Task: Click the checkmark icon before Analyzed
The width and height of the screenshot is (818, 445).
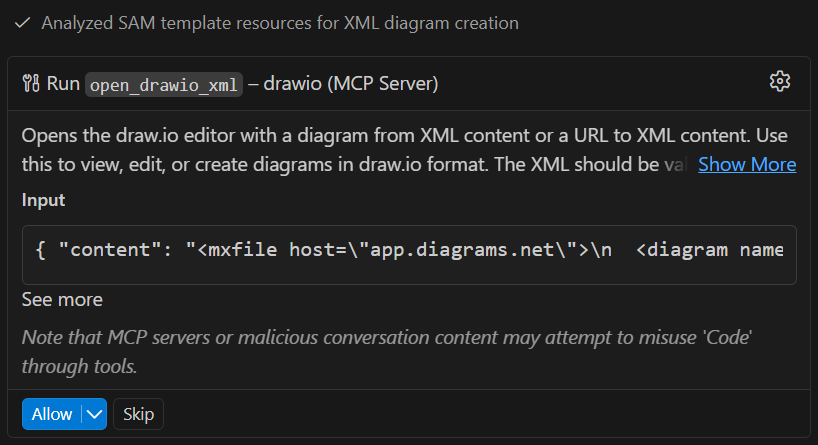Action: [22, 22]
